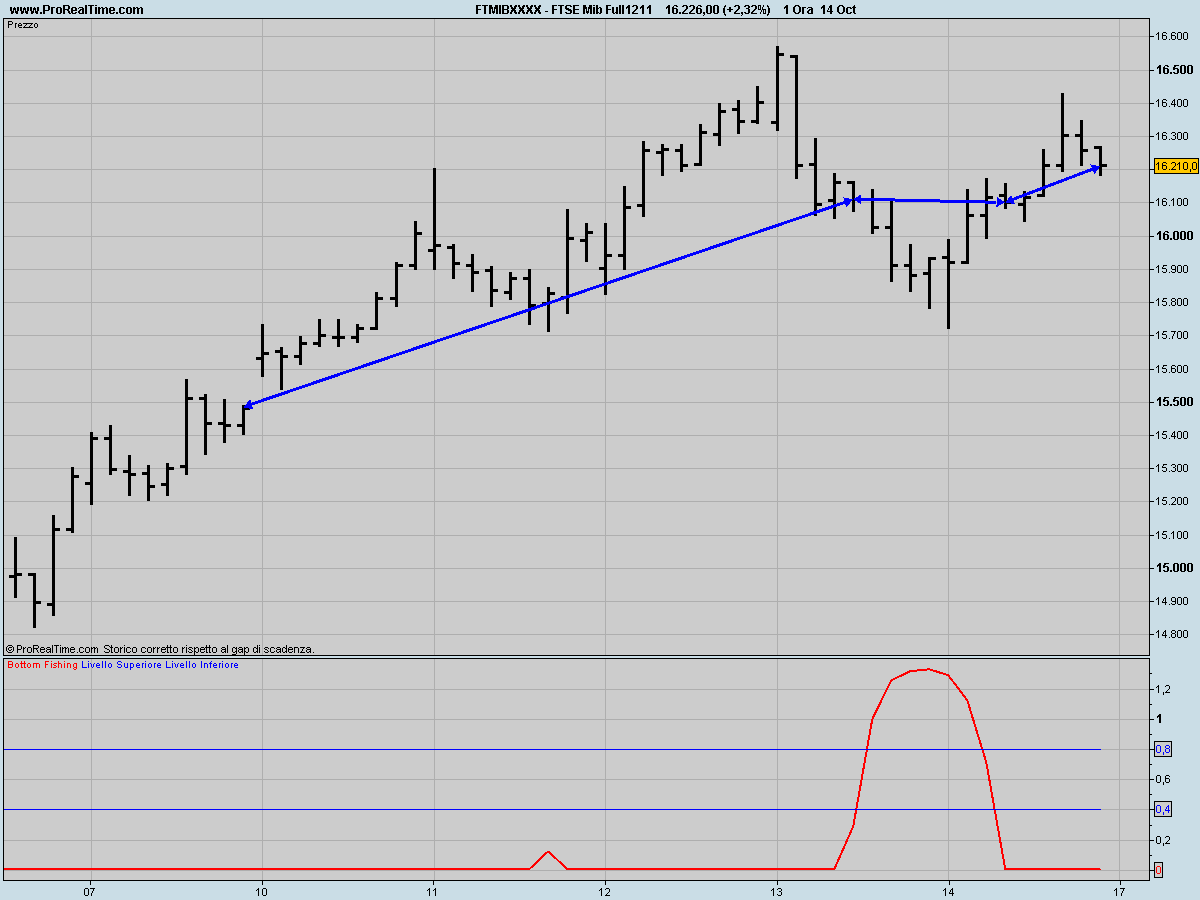The width and height of the screenshot is (1200, 900).
Task: Select the Livello Inferiore indicator label
Action: 202,664
